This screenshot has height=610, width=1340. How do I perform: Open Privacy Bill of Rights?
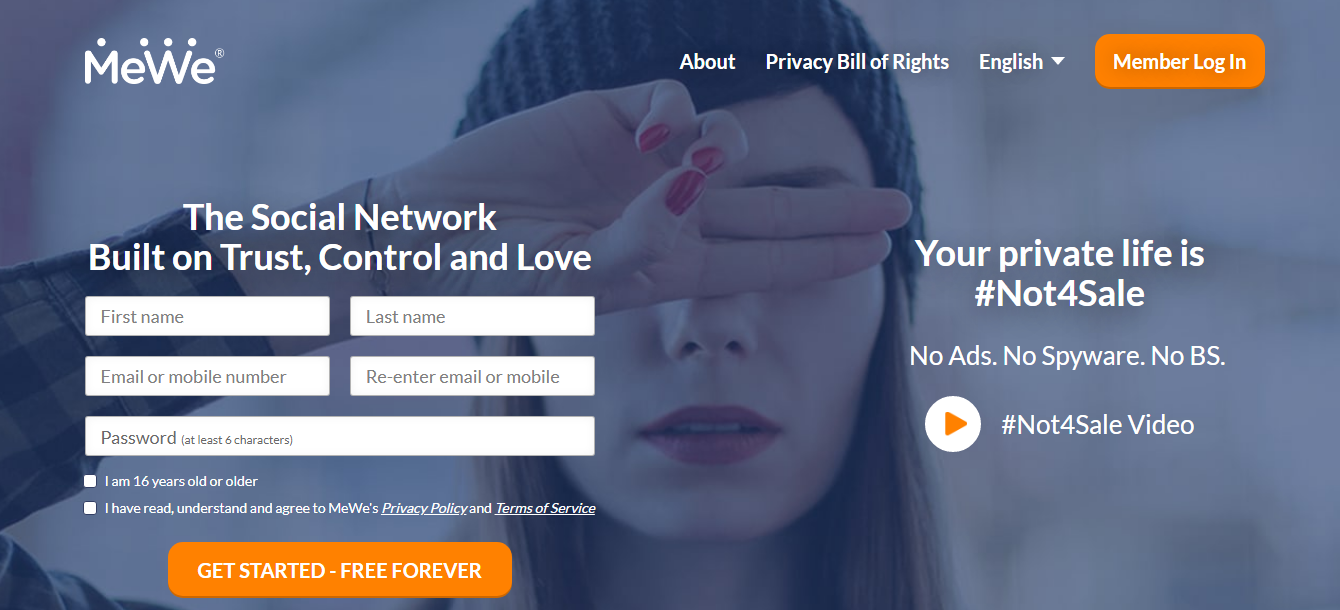857,62
